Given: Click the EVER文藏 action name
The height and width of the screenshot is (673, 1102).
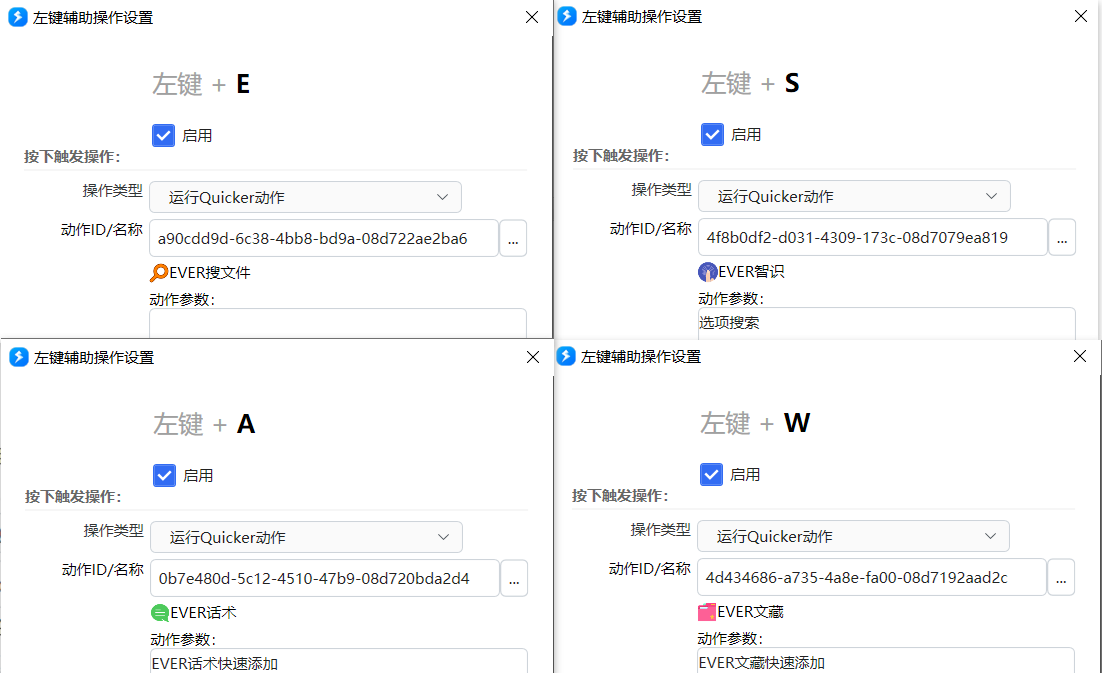Looking at the screenshot, I should tap(751, 612).
